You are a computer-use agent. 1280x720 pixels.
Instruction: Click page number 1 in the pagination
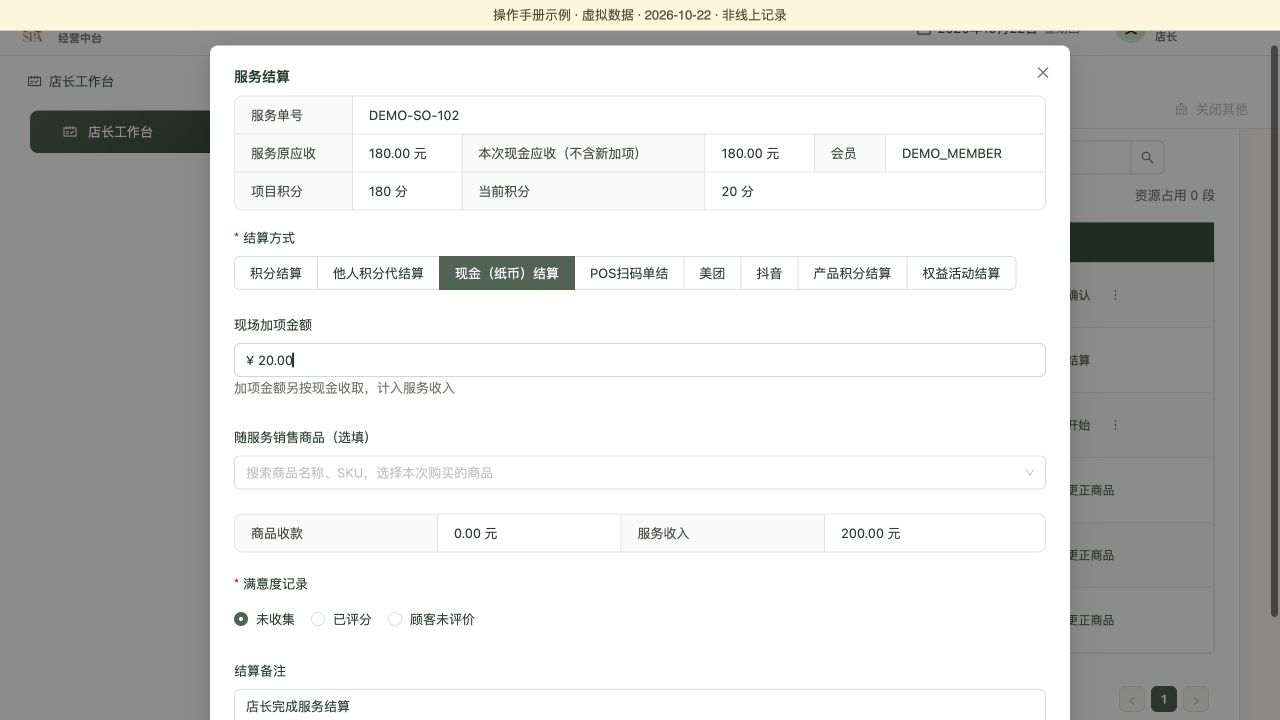coord(1164,699)
